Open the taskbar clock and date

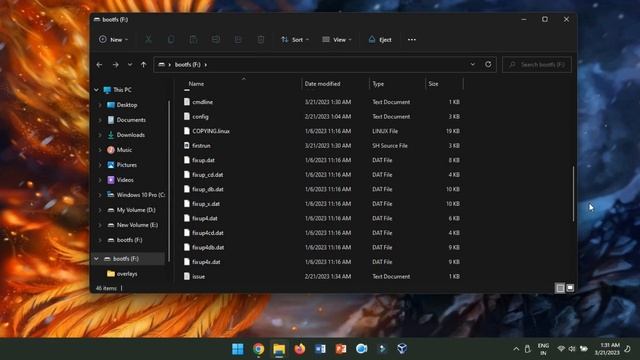(607, 349)
